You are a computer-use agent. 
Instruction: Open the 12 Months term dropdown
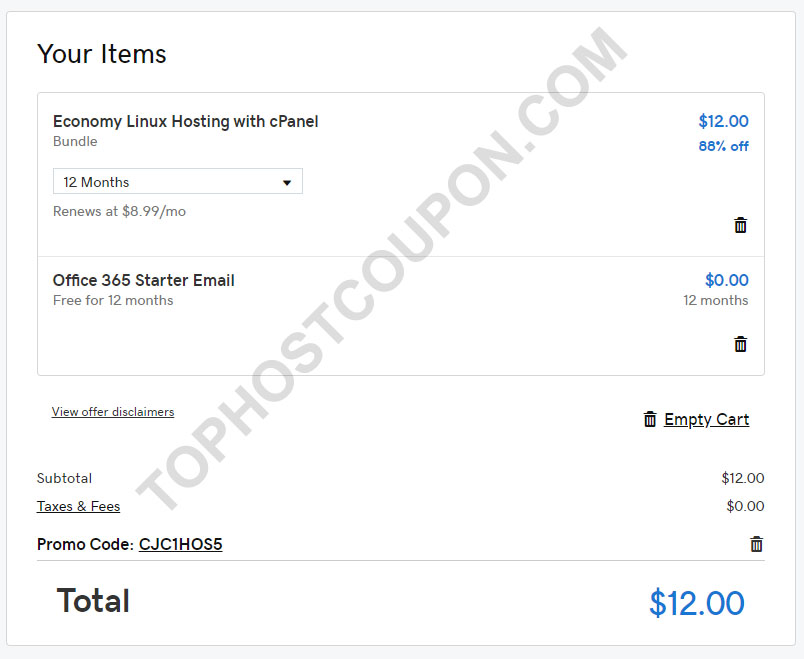point(178,182)
